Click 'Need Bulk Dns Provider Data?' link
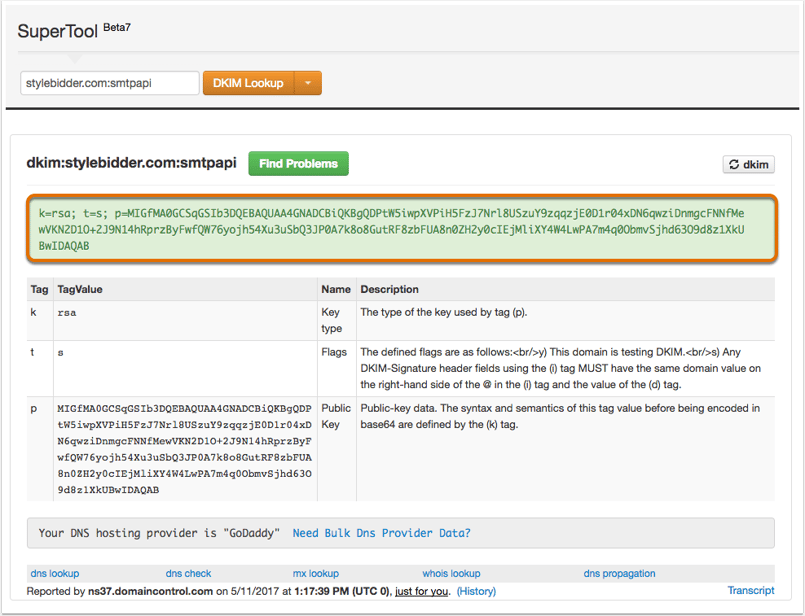This screenshot has width=805, height=616. pyautogui.click(x=381, y=533)
